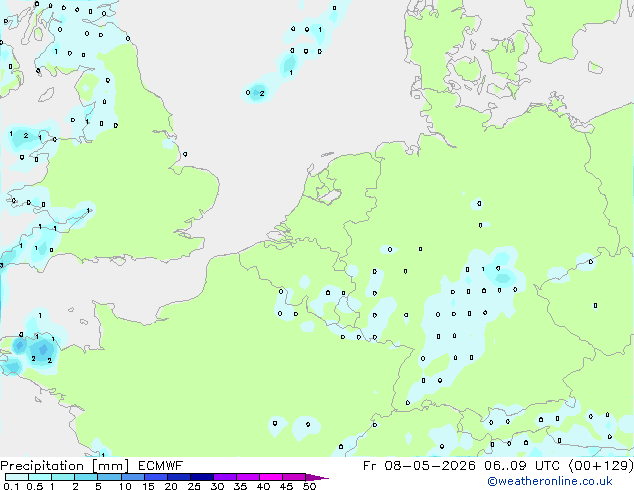This screenshot has height=490, width=634.
Task: Click the "ECMWF" model label
Action: pos(160,466)
